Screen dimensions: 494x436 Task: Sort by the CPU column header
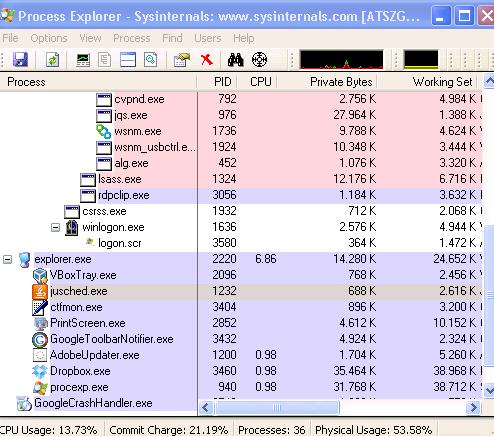(257, 82)
